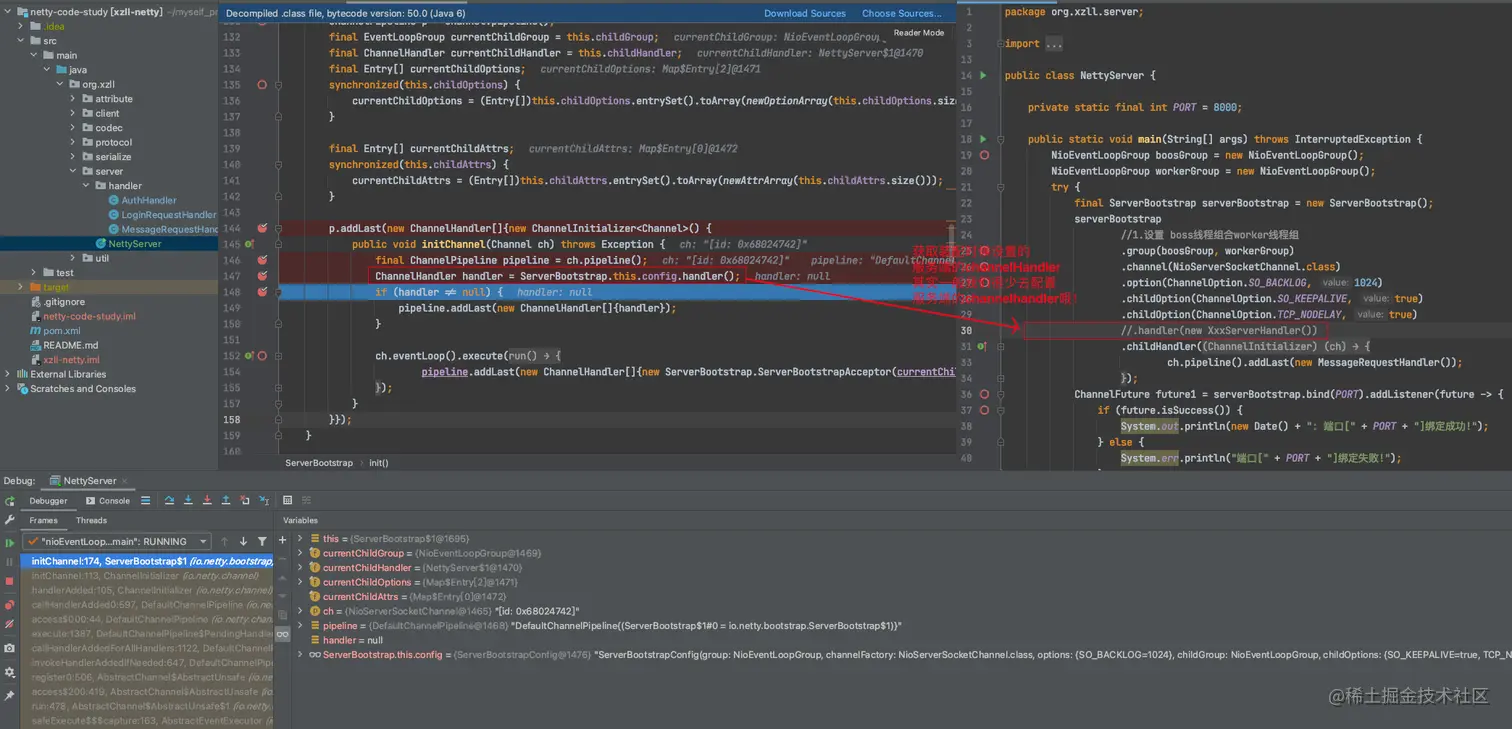1512x729 pixels.
Task: Step out of the current method
Action: pyautogui.click(x=226, y=500)
